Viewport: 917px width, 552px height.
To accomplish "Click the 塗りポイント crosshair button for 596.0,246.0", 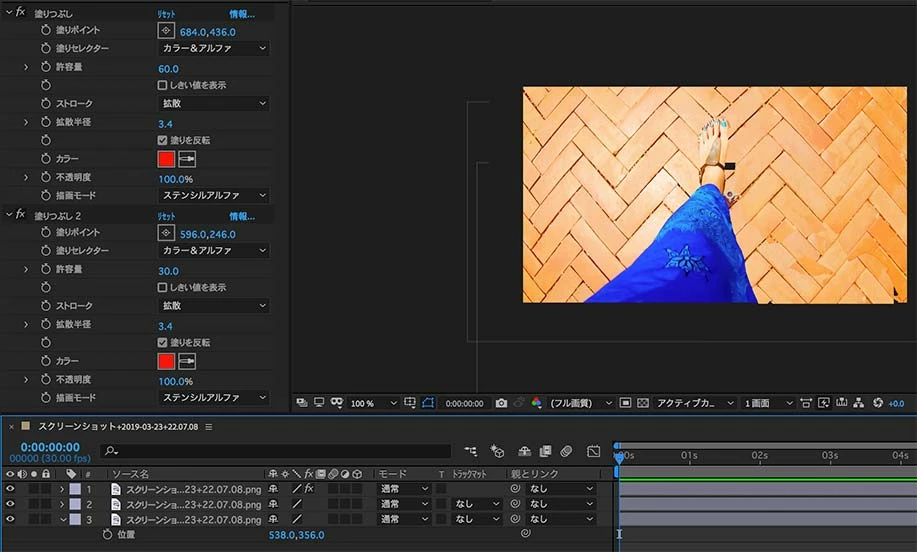I will (x=166, y=233).
